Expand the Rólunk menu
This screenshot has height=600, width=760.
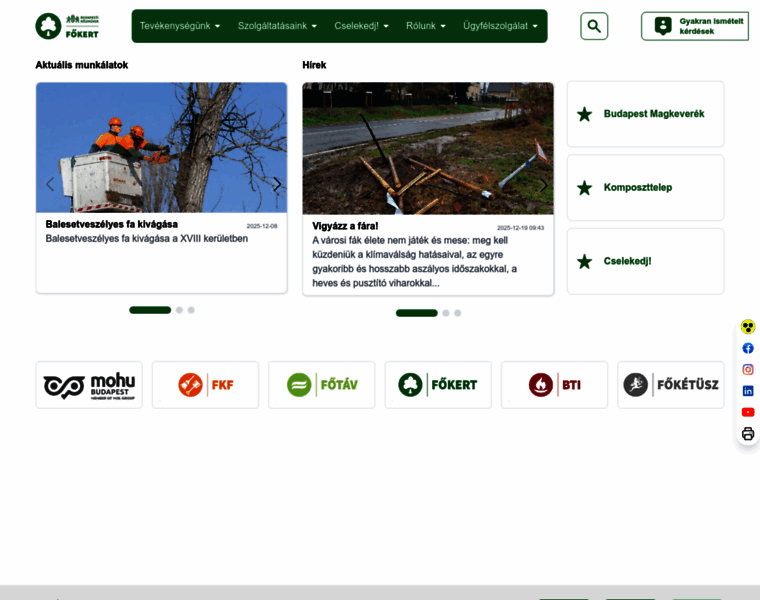426,26
